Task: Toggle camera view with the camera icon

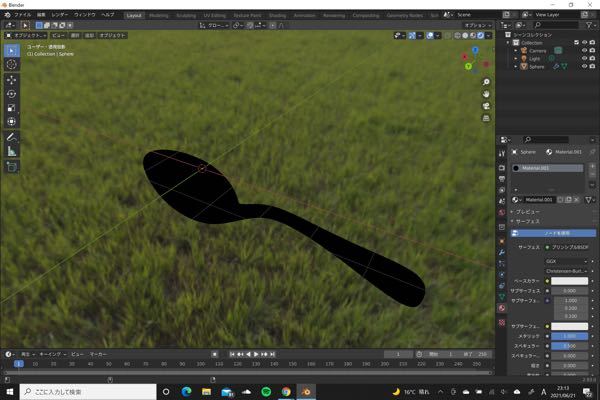Action: click(486, 106)
